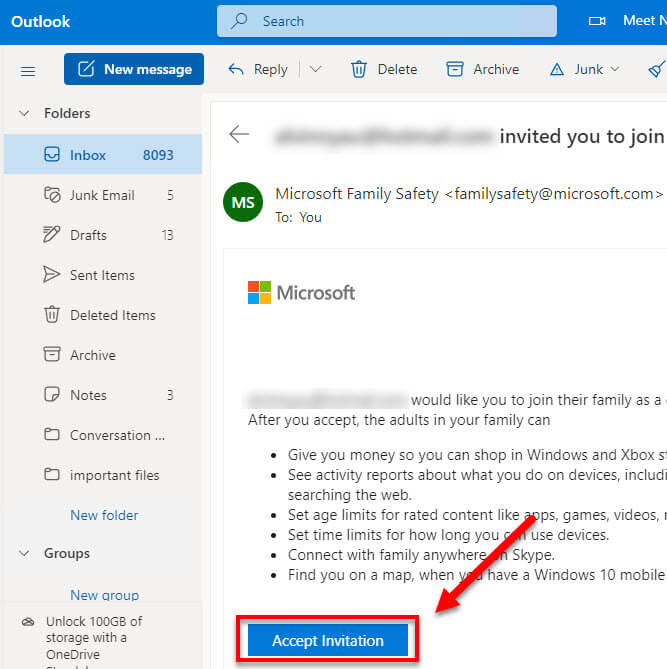Click the Search input field

tap(387, 21)
